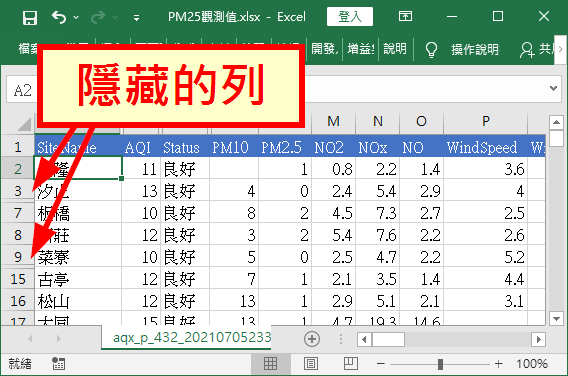Zoom out with the minus button
The width and height of the screenshot is (568, 376).
[380, 363]
